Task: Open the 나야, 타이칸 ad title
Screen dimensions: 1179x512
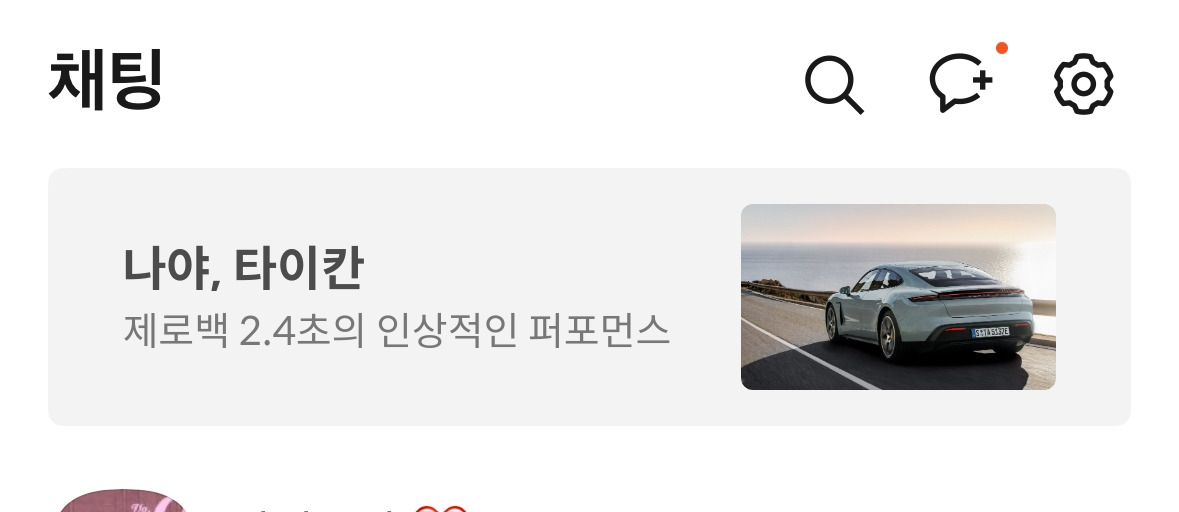Action: point(243,268)
